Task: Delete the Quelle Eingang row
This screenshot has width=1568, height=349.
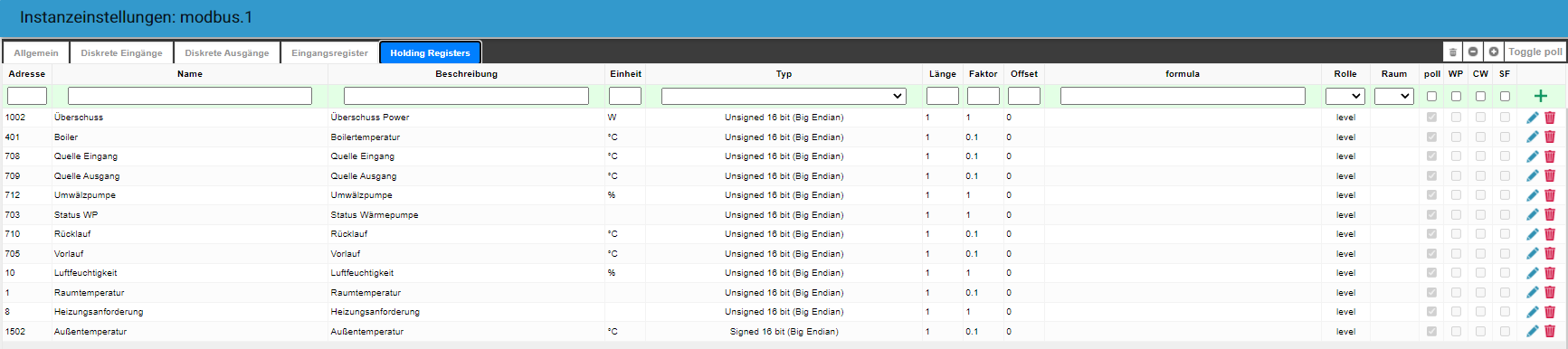Action: [x=1550, y=156]
